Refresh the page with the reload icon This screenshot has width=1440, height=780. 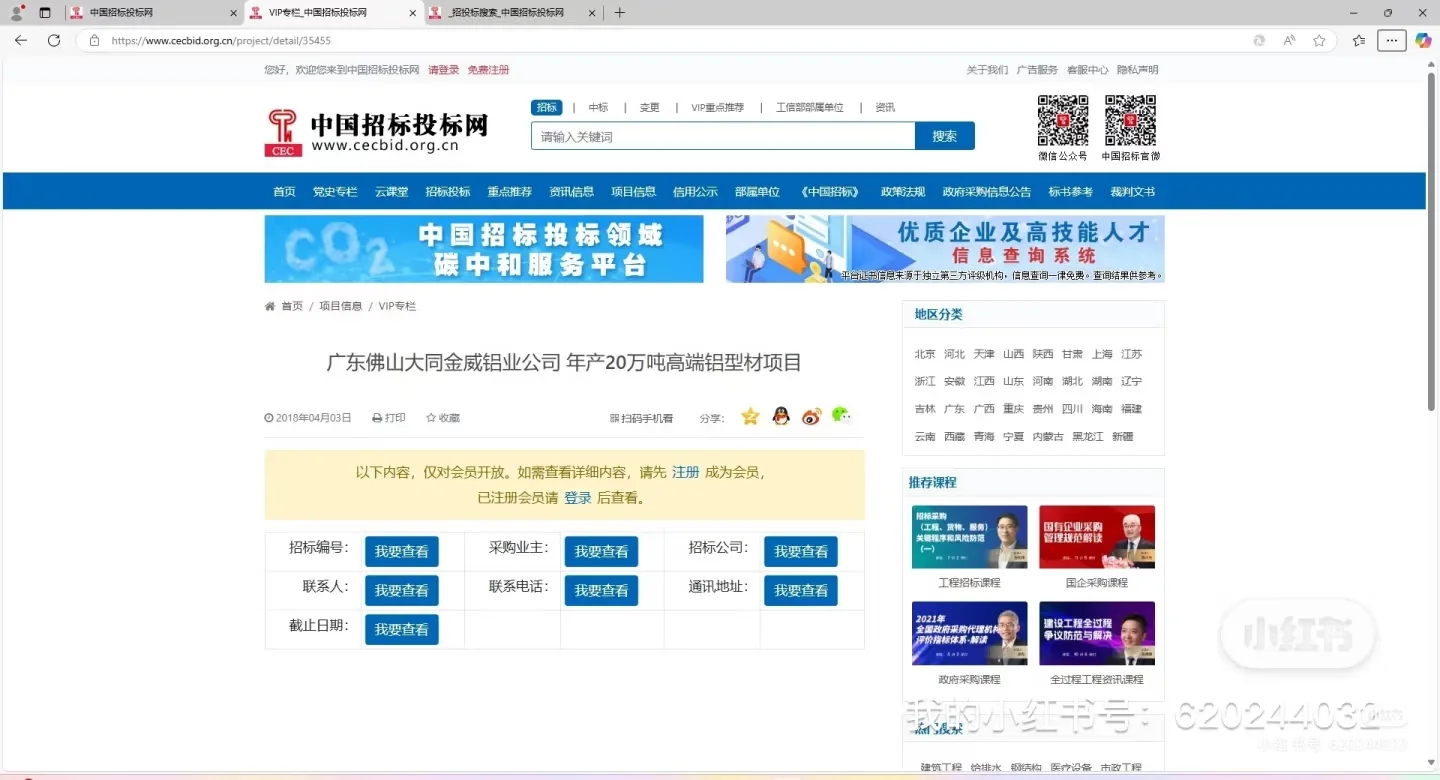point(54,40)
